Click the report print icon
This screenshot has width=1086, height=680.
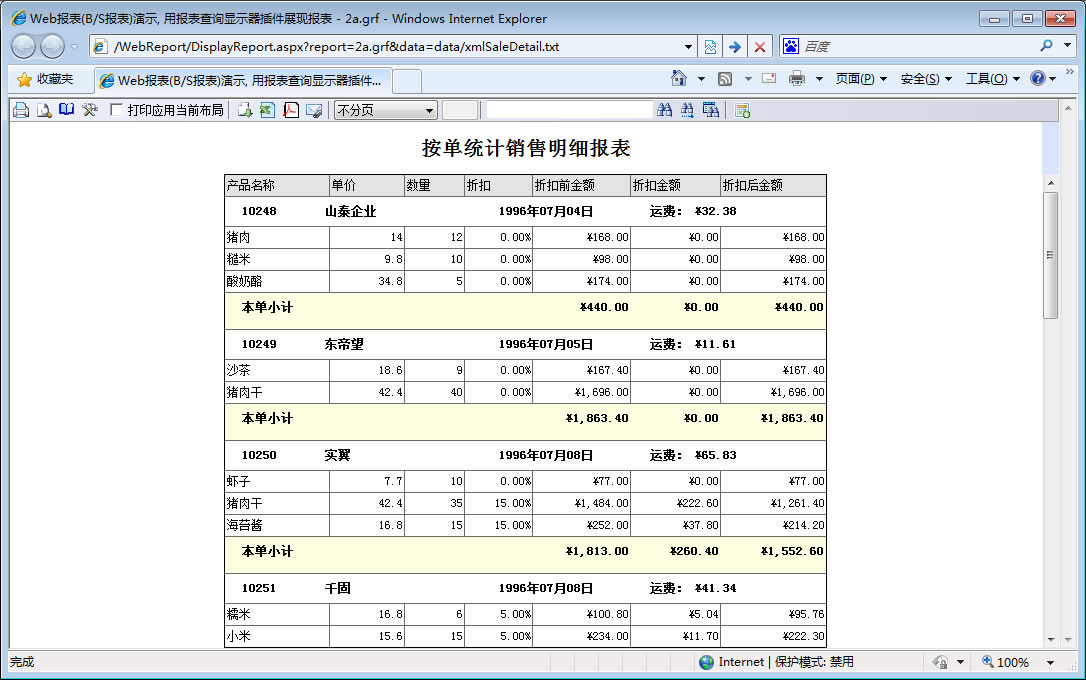click(21, 110)
